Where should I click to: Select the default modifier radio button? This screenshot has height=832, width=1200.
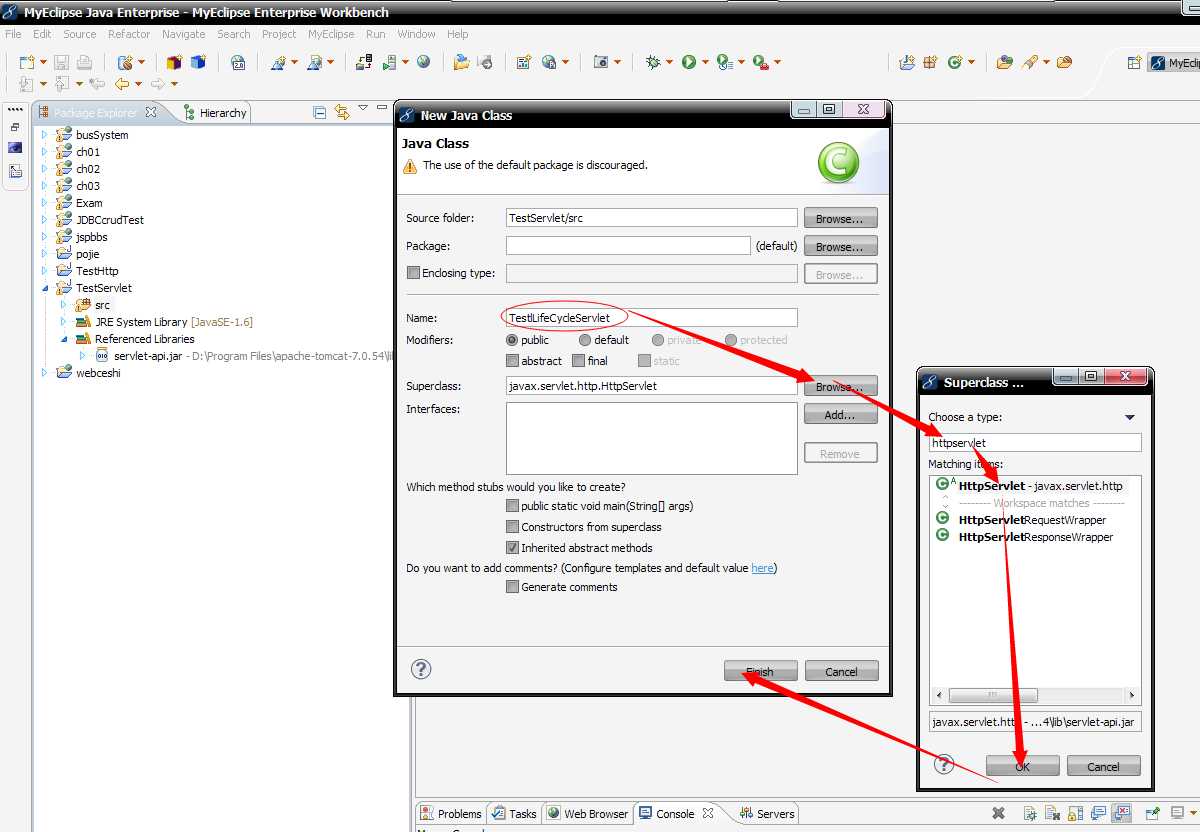pyautogui.click(x=585, y=340)
